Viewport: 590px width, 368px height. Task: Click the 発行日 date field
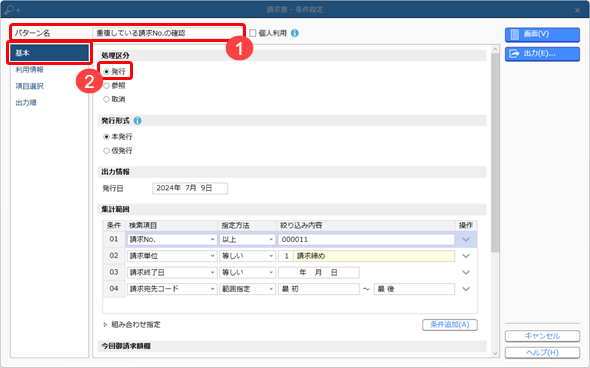tap(190, 188)
